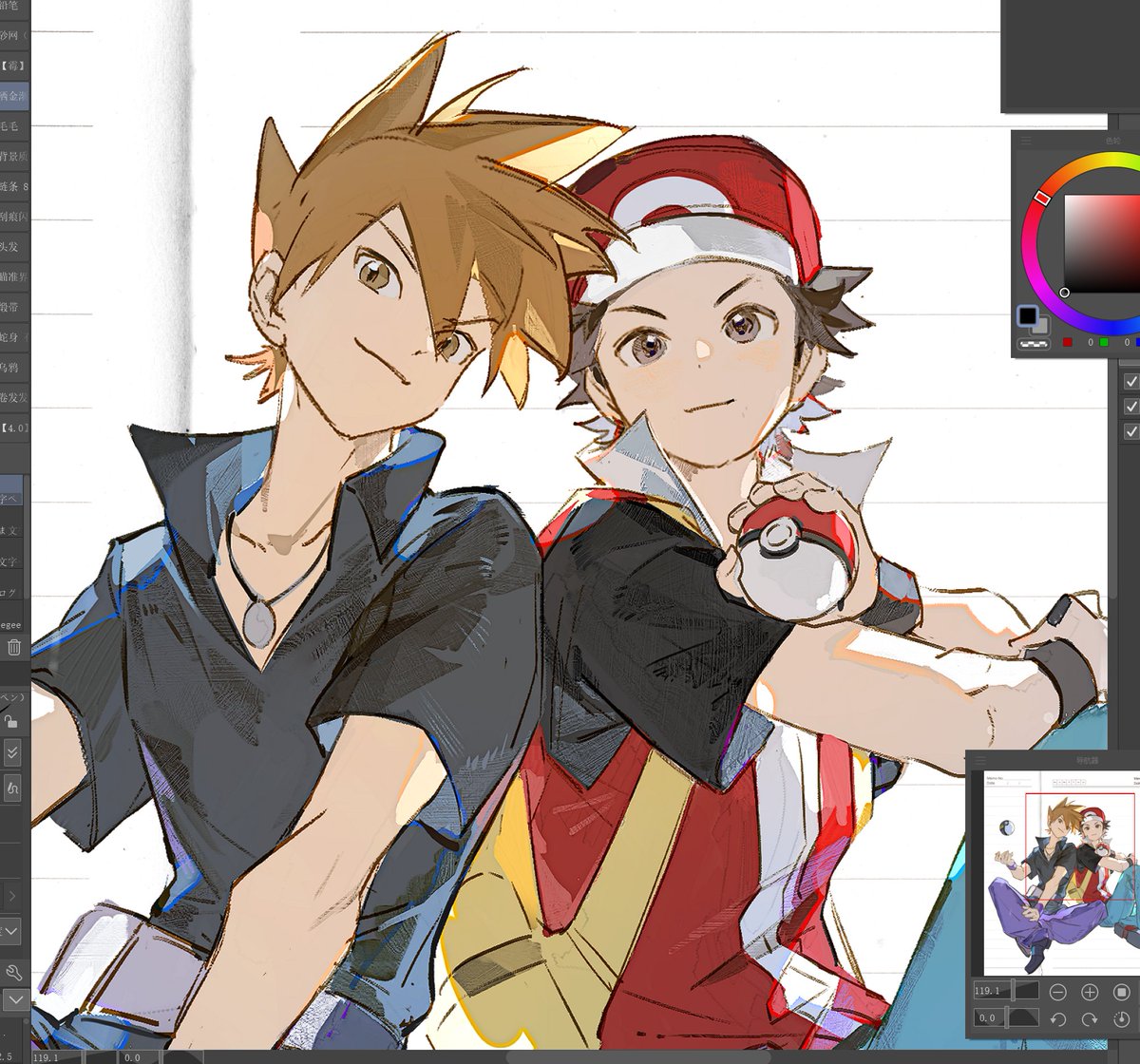Zoom out with Navigator minus icon

click(1057, 992)
